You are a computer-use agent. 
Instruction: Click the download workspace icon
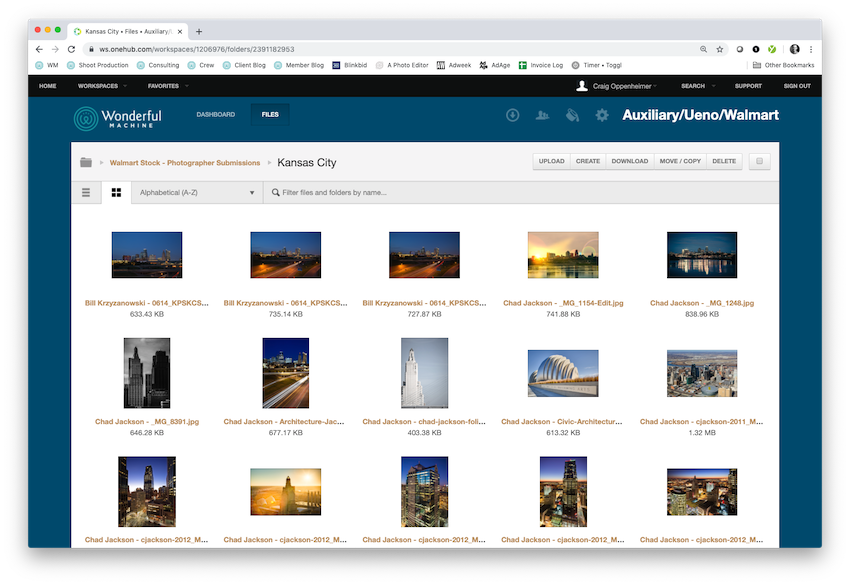512,115
